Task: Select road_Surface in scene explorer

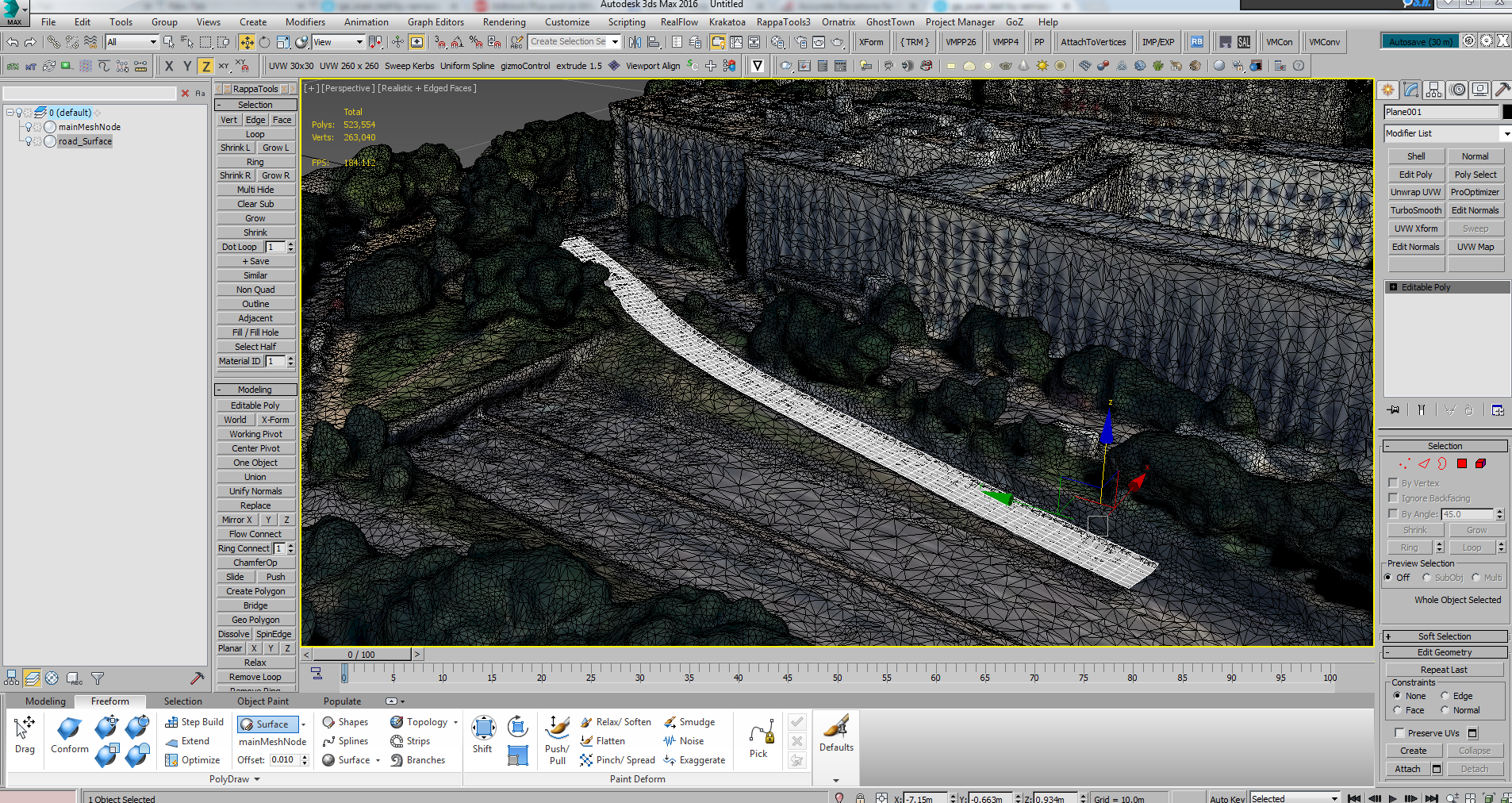Action: click(x=85, y=141)
